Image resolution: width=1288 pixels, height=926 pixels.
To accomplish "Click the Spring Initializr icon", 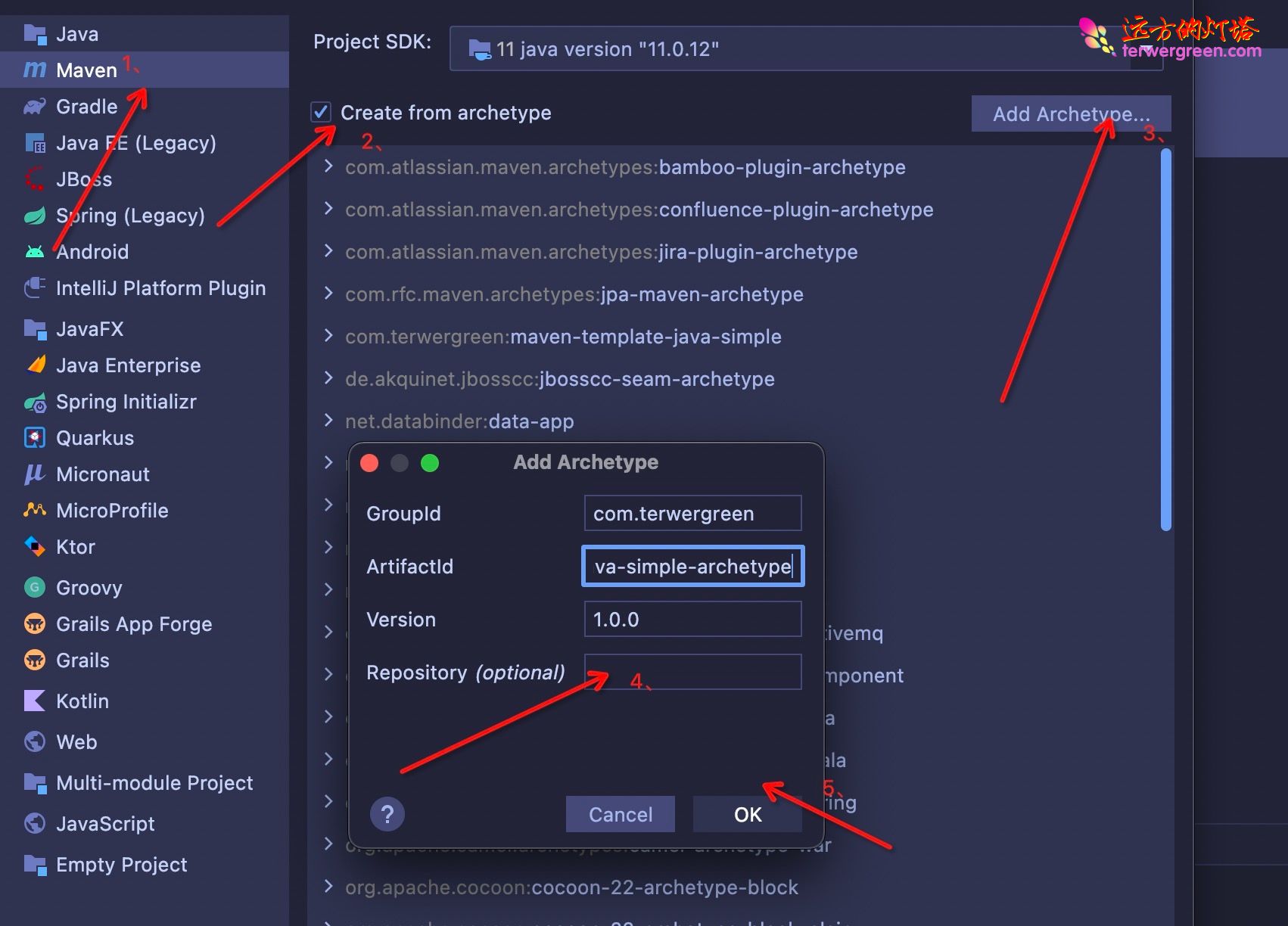I will [35, 402].
